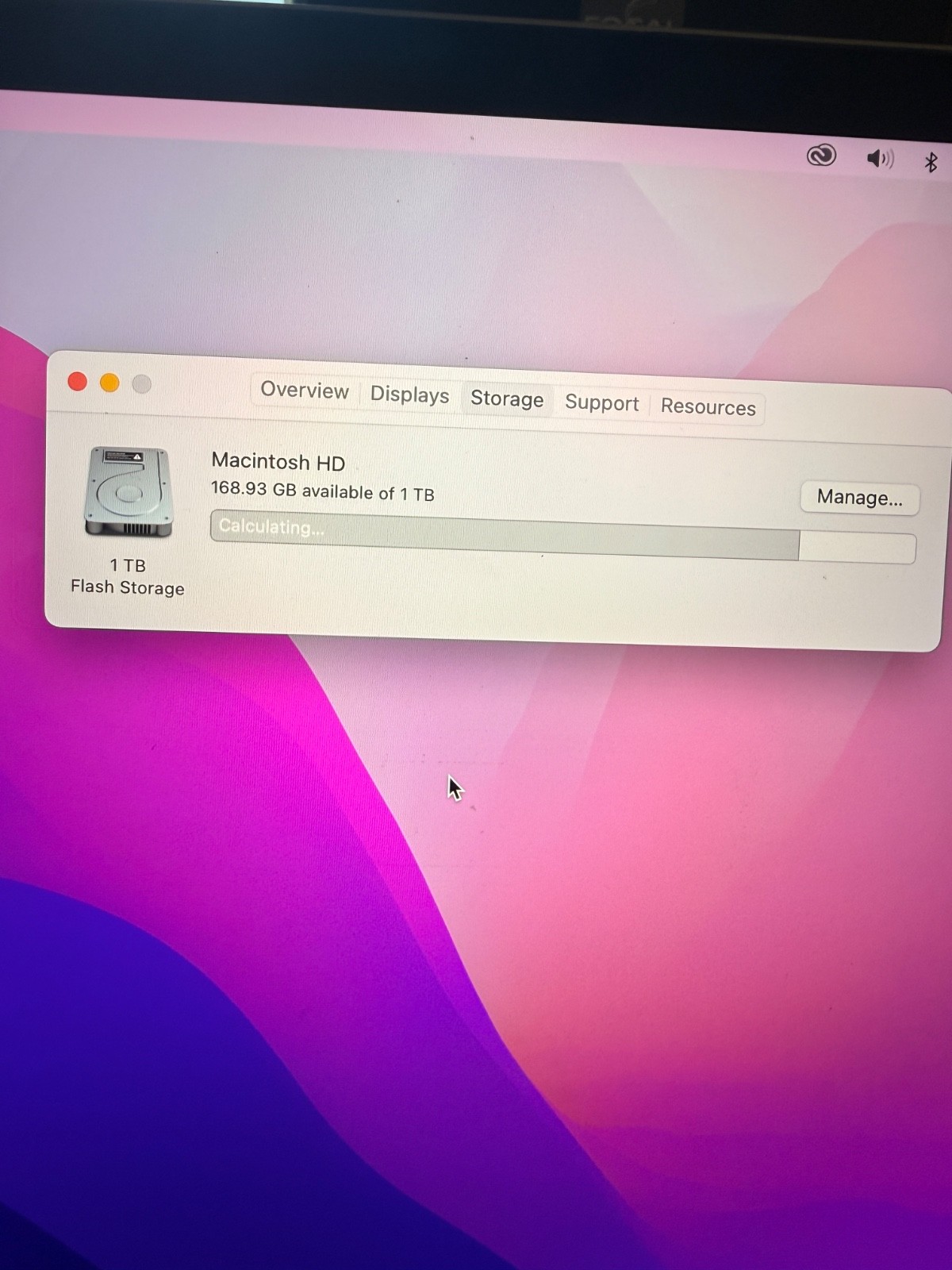Close the About This Mac window
This screenshot has width=952, height=1270.
77,382
